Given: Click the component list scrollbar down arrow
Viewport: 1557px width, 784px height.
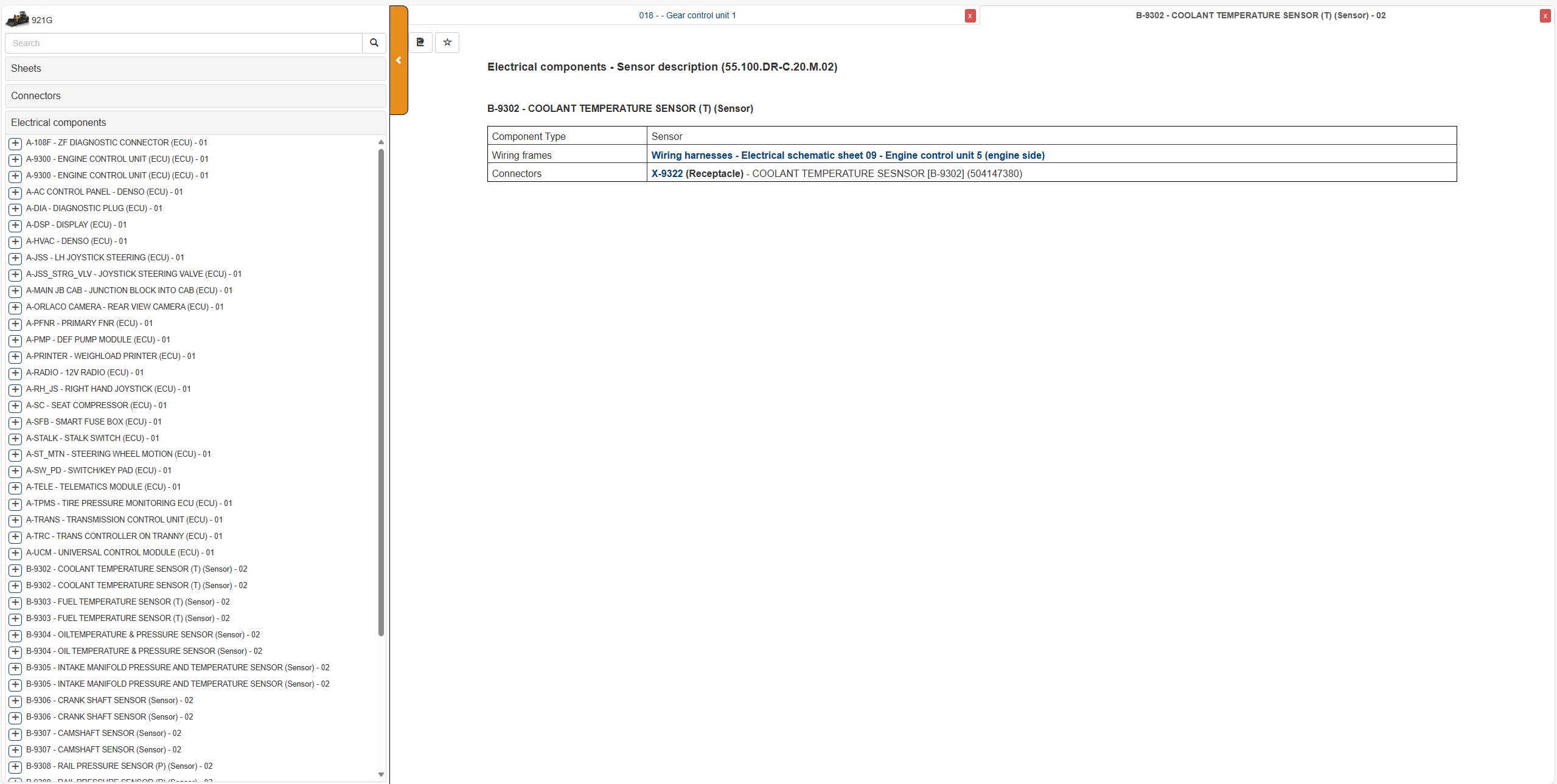Looking at the screenshot, I should [x=381, y=774].
